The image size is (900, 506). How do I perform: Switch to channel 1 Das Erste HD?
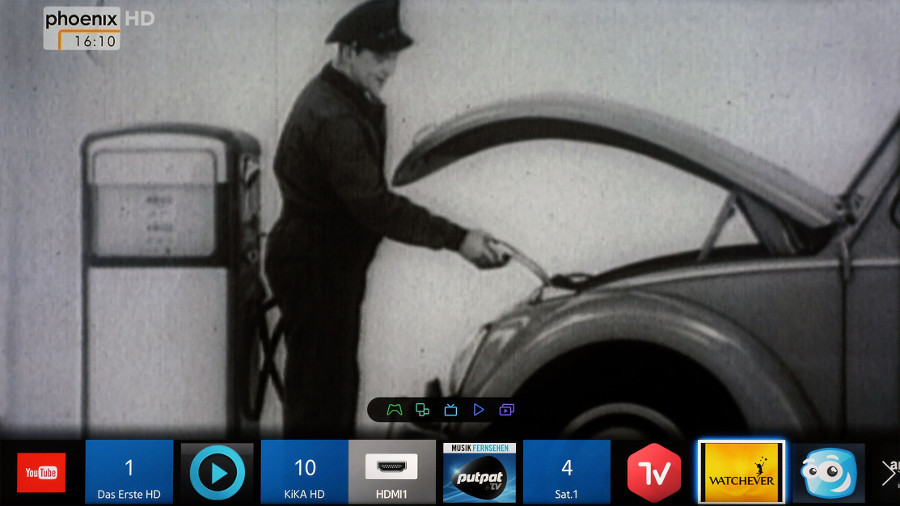(x=129, y=472)
